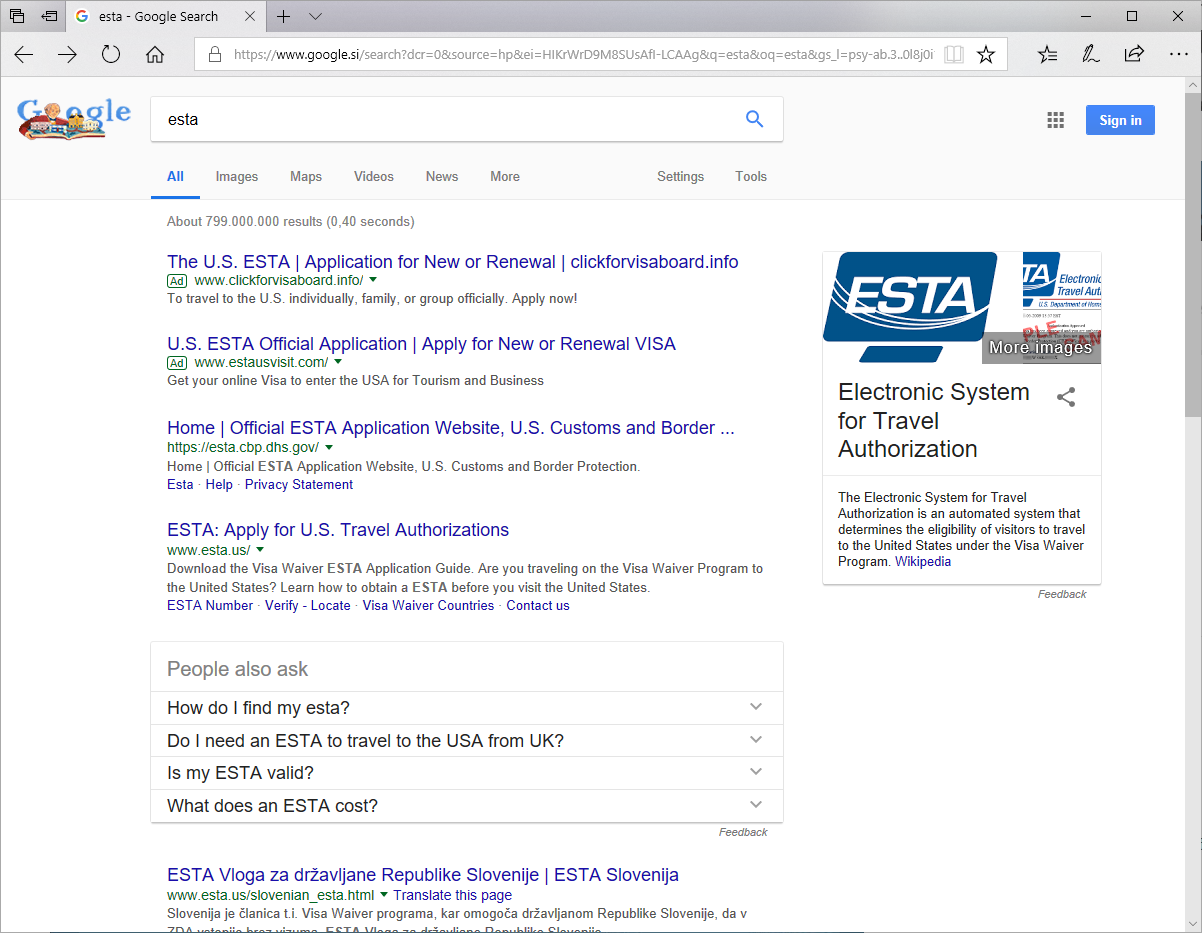Screen dimensions: 1202x933
Task: Open the 'Verify - Locate' sitelink
Action: [308, 606]
